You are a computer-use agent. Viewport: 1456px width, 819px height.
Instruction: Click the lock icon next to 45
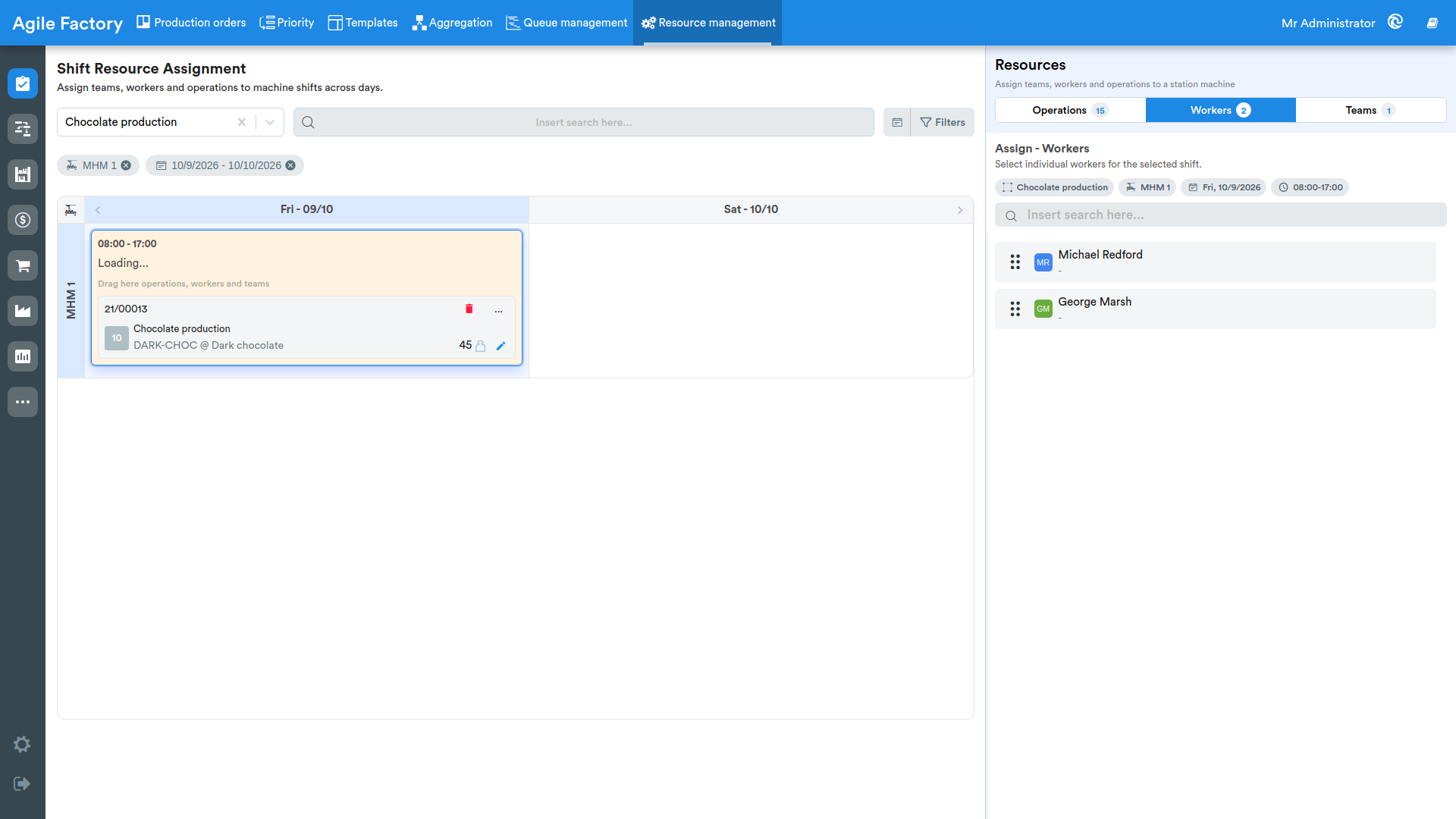pos(480,346)
